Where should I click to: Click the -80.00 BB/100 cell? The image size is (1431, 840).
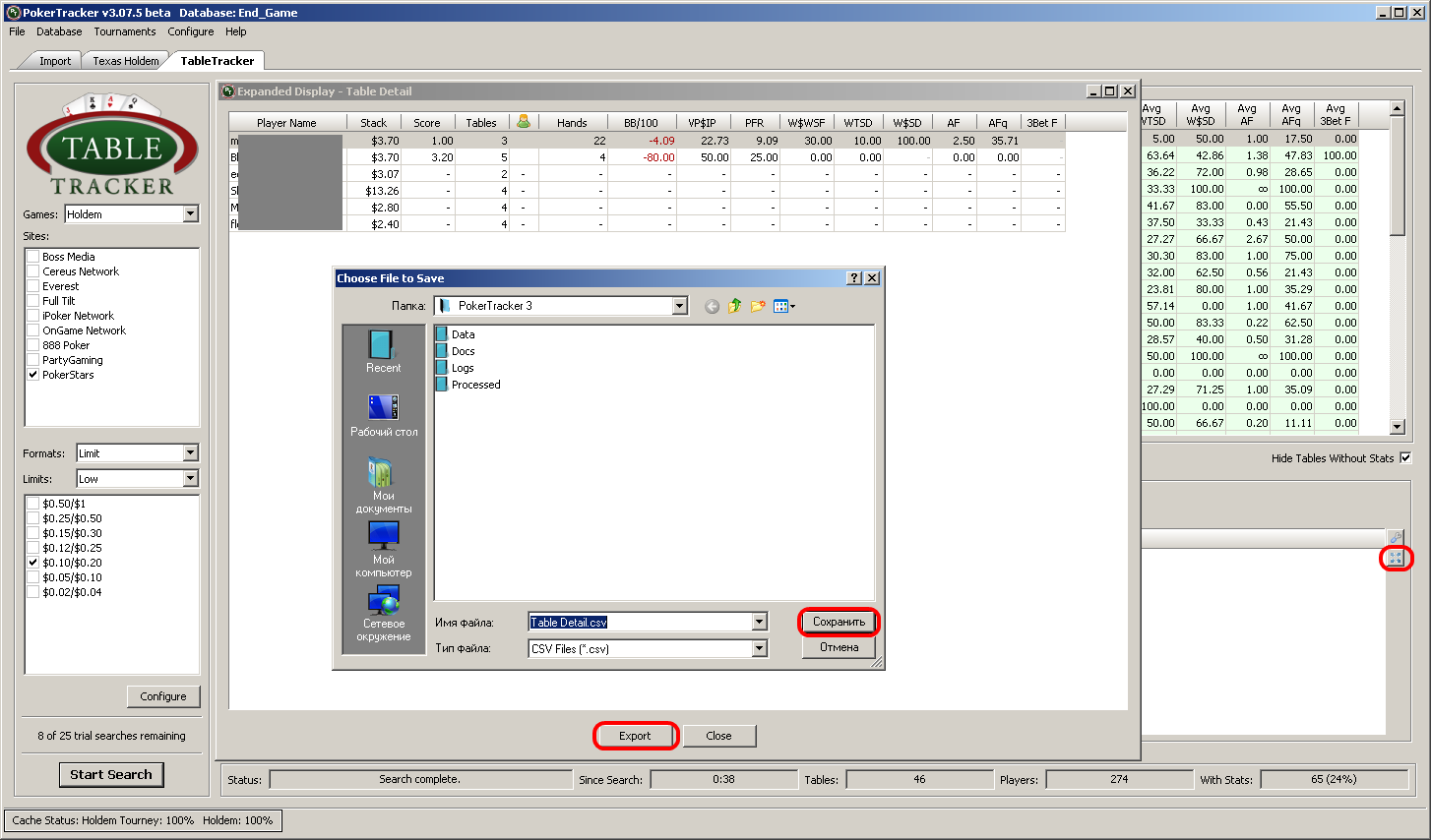pyautogui.click(x=643, y=157)
